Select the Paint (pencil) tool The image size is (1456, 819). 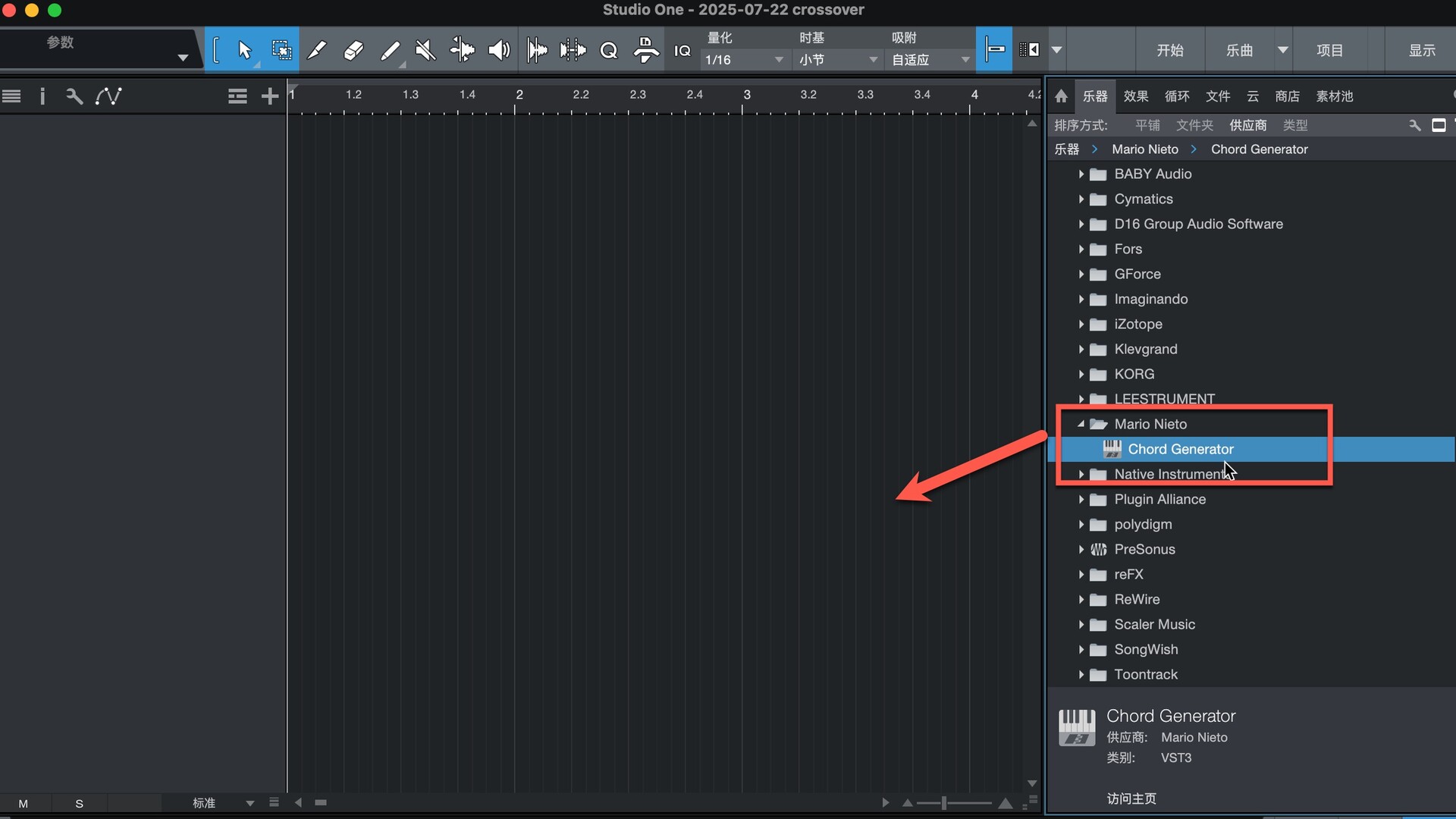coord(390,50)
